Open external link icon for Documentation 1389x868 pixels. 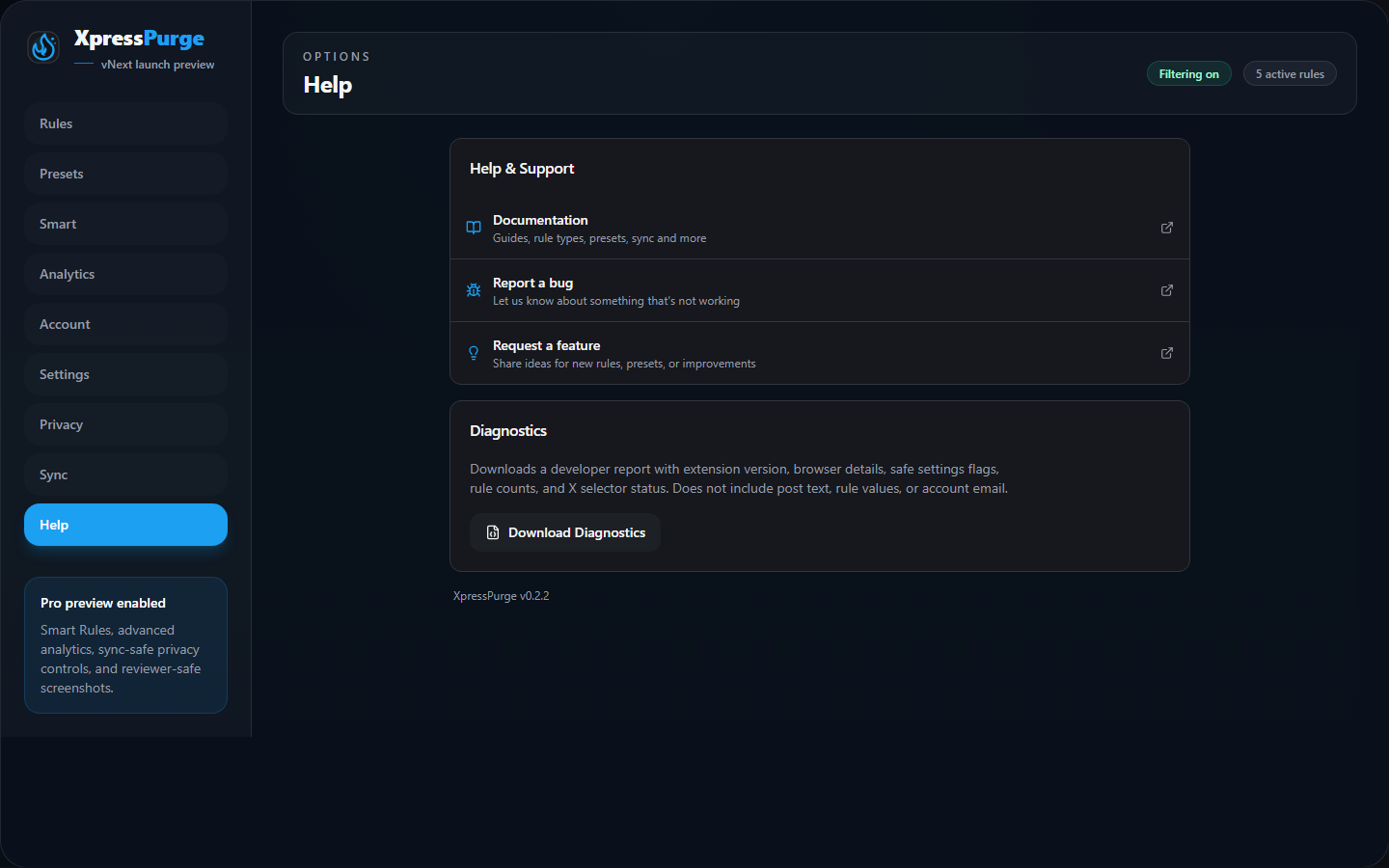pos(1167,228)
